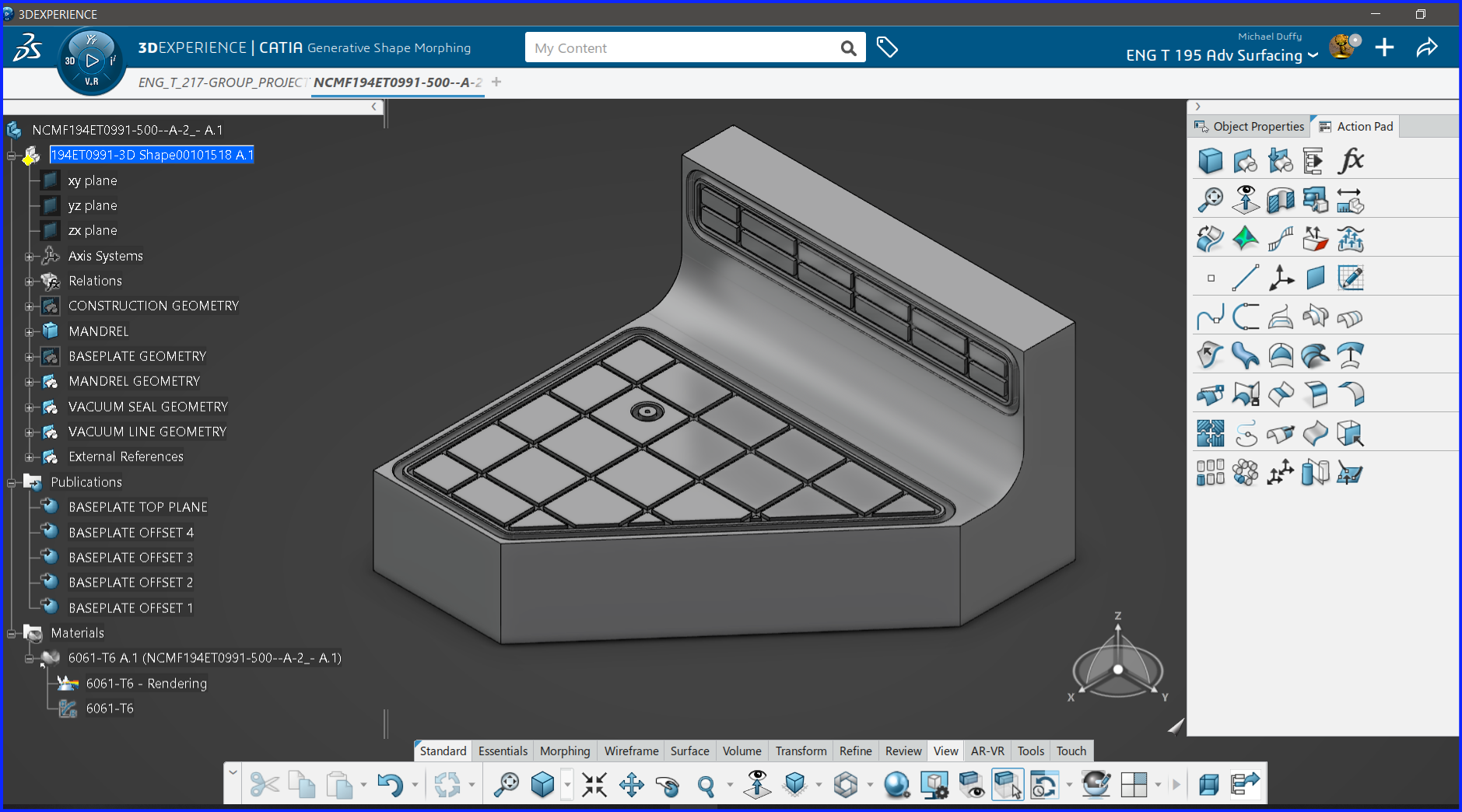The height and width of the screenshot is (812, 1462).
Task: Select the Spline curve tool
Action: click(x=1210, y=317)
